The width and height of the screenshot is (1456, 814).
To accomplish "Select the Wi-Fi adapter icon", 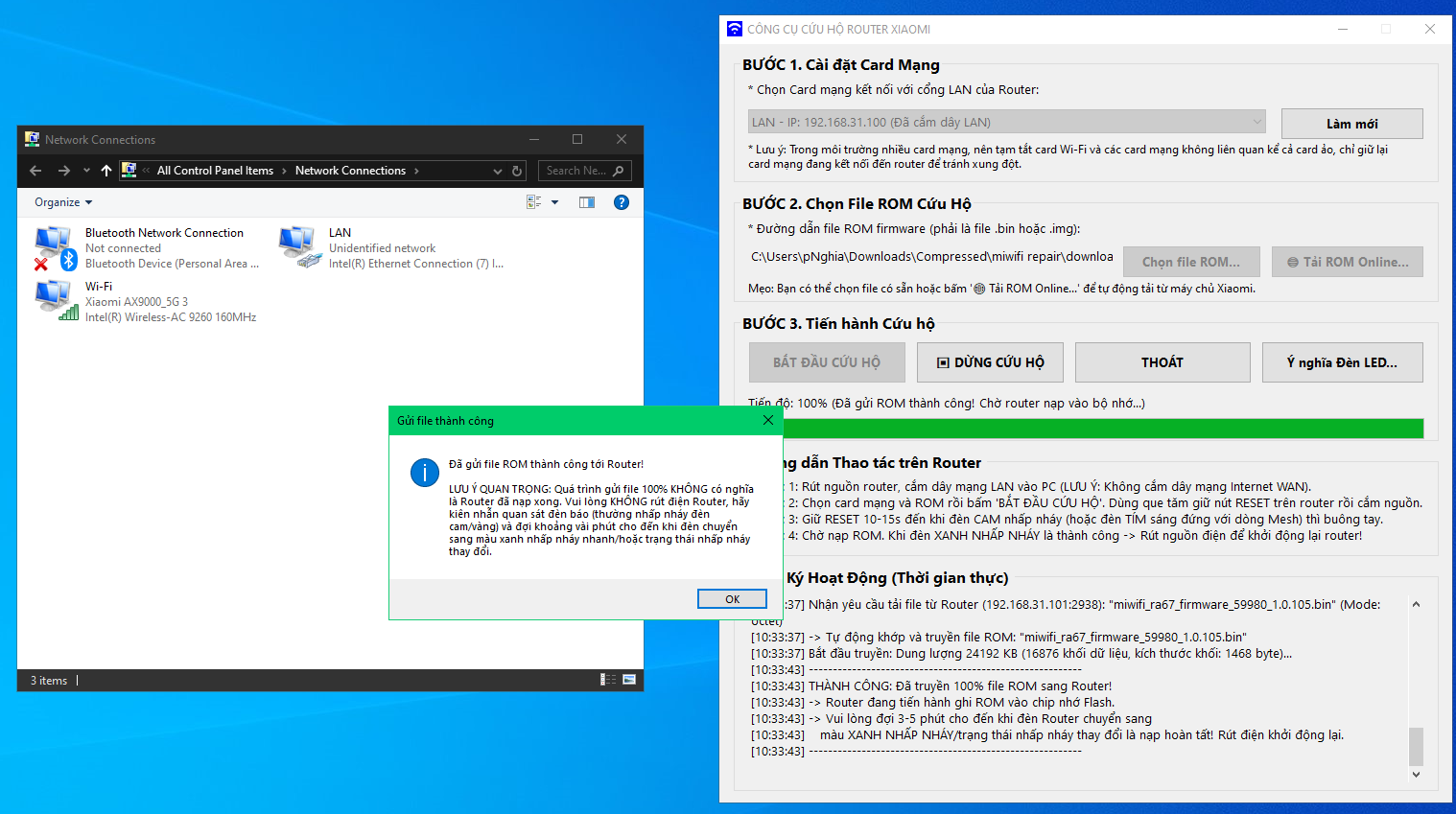I will click(x=57, y=301).
